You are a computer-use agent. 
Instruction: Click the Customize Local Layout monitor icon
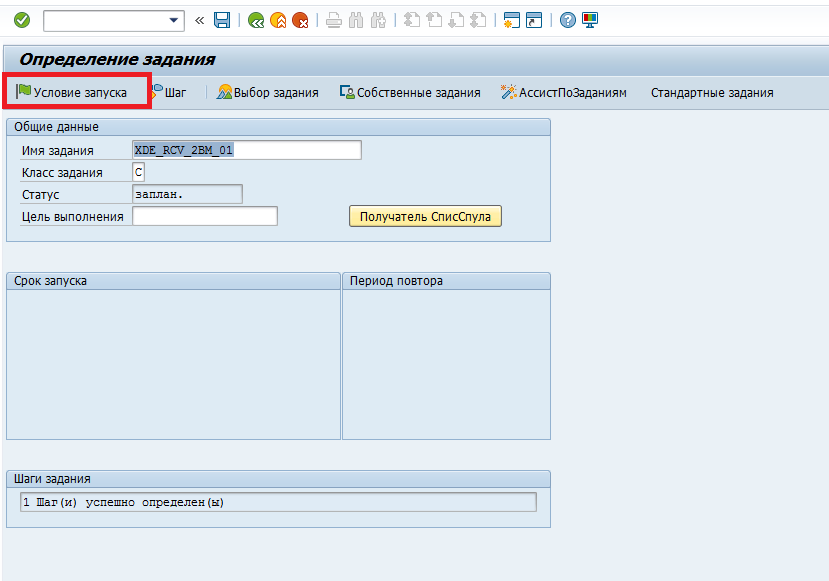click(x=589, y=20)
